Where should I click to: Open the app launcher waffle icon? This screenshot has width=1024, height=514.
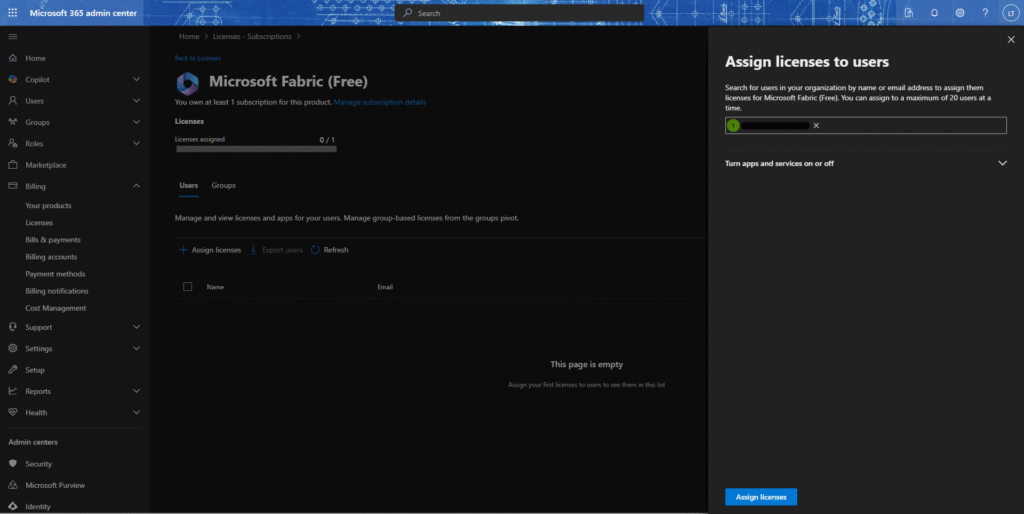click(13, 13)
